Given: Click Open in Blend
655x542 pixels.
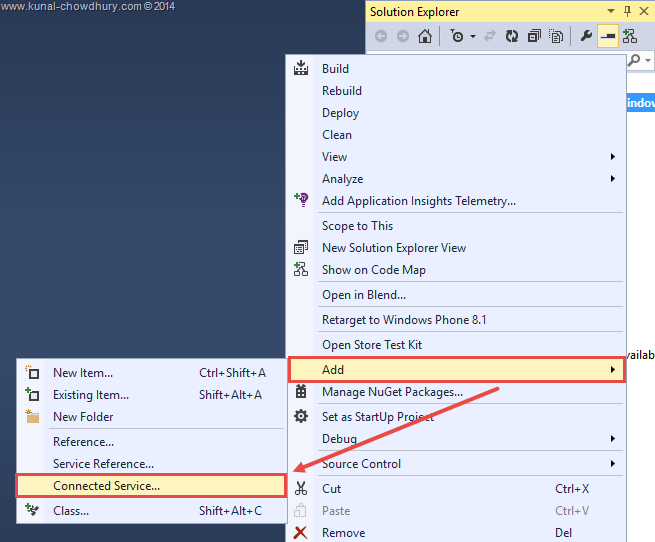Looking at the screenshot, I should [x=457, y=295].
